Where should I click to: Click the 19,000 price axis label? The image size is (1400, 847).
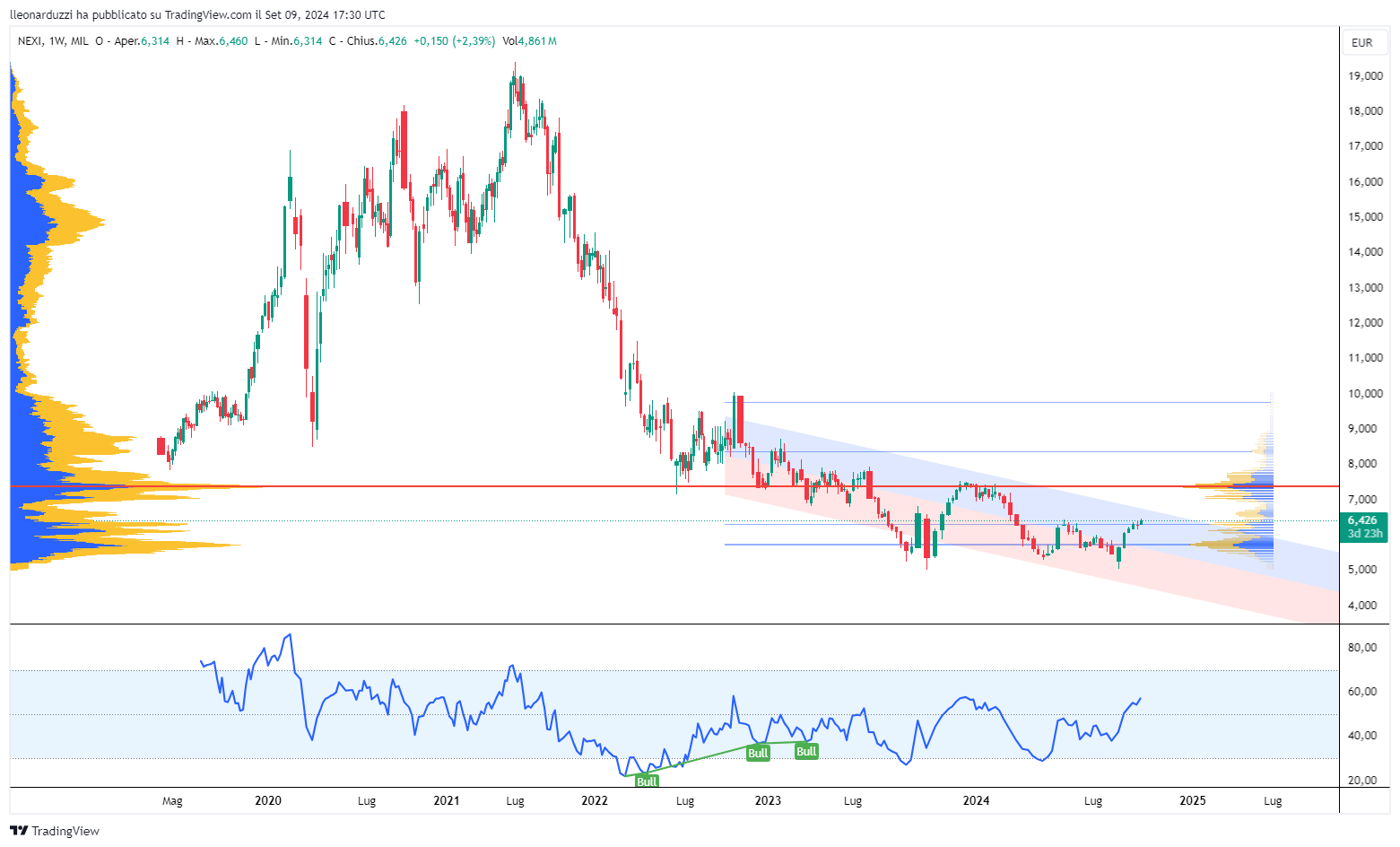[1365, 76]
